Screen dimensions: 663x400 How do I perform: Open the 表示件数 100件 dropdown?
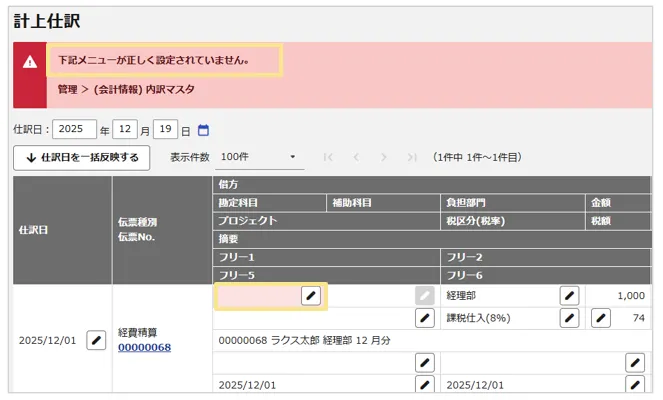tap(258, 158)
